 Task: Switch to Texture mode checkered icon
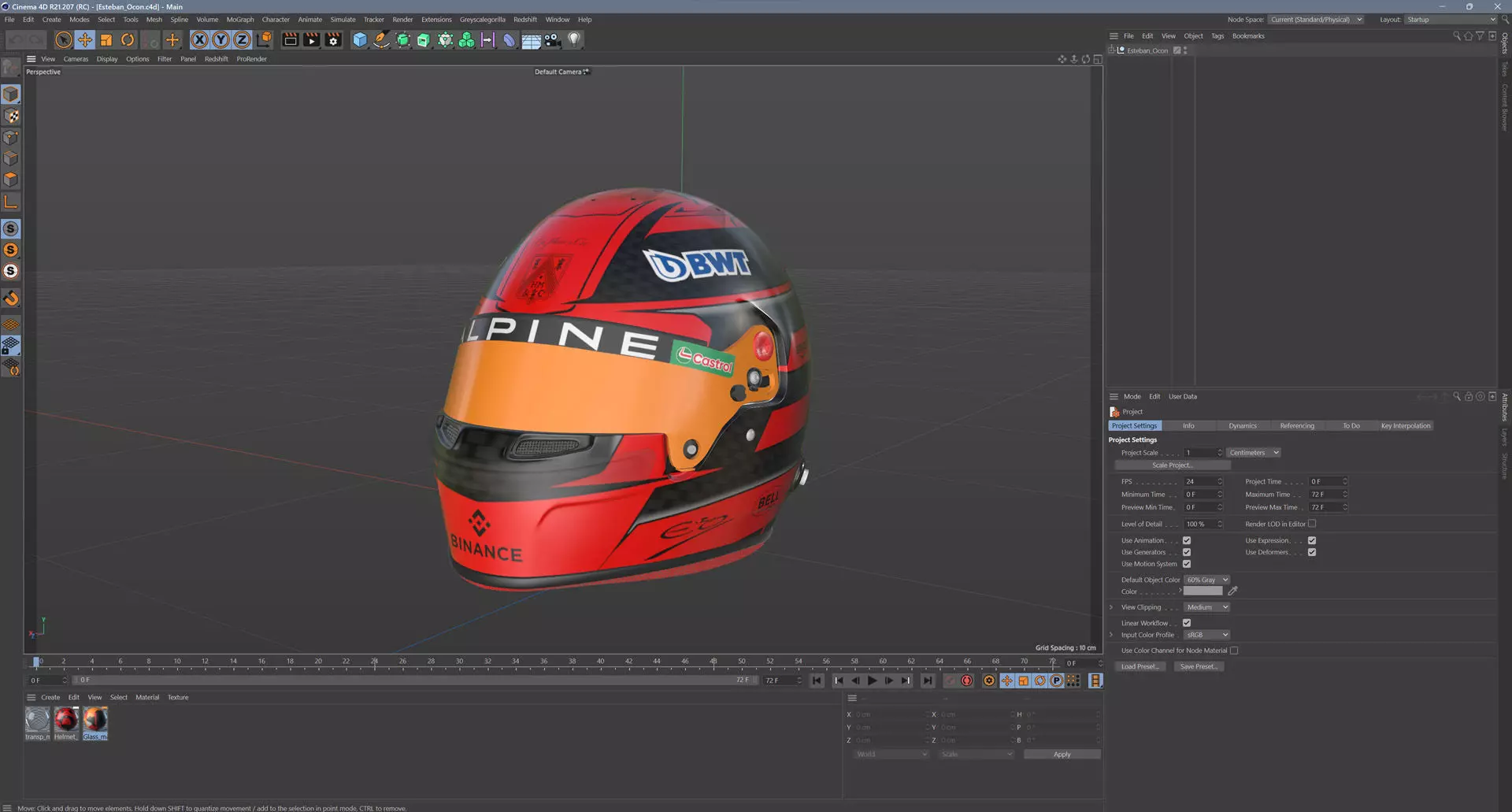click(x=11, y=116)
